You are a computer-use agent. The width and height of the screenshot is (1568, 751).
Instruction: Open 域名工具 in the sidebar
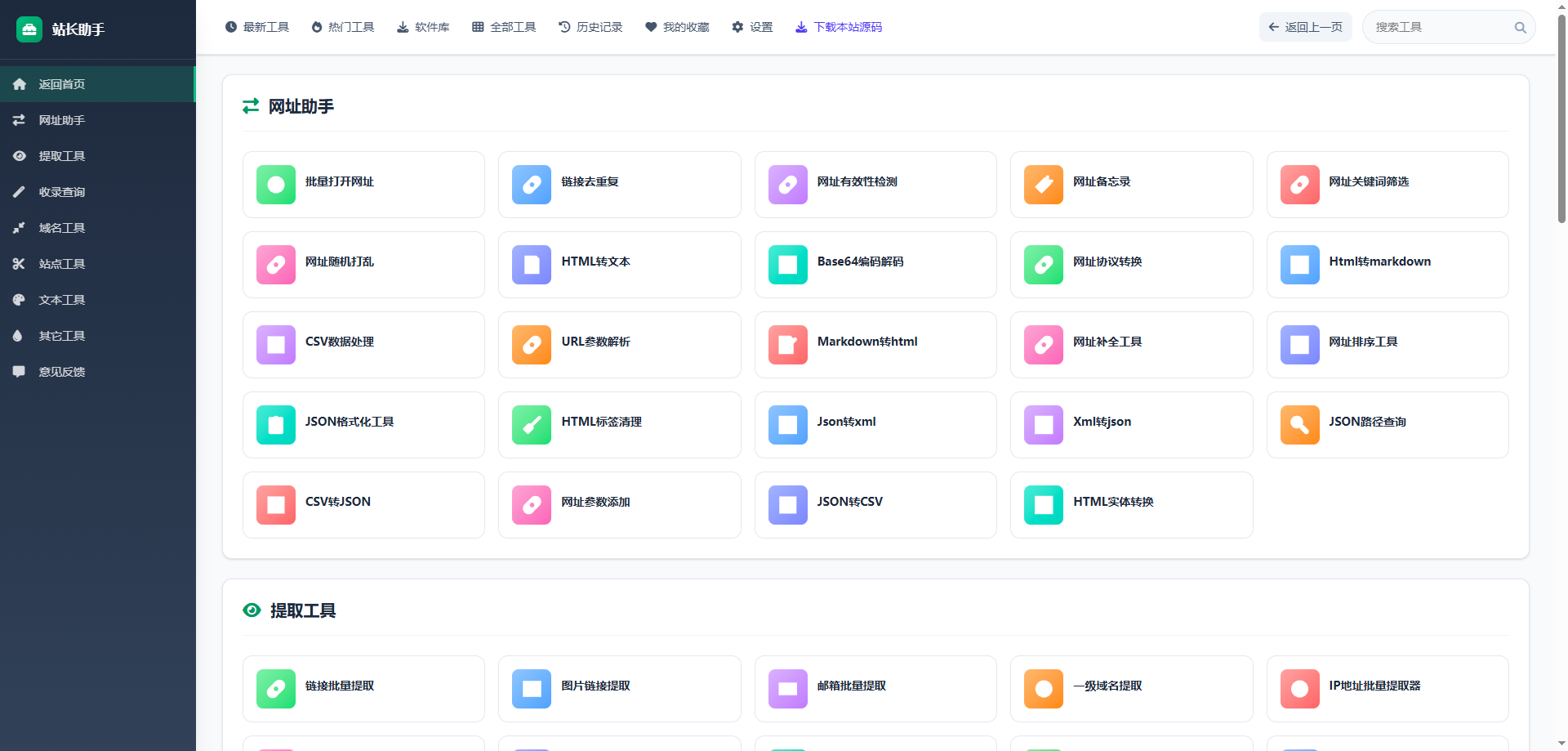62,228
